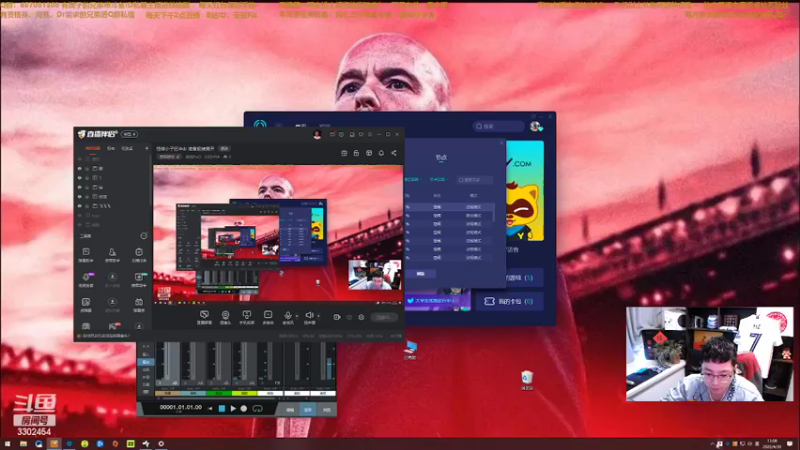This screenshot has height=450, width=800.
Task: Click the webcam thumbnail inside Douyu preview
Action: (374, 274)
